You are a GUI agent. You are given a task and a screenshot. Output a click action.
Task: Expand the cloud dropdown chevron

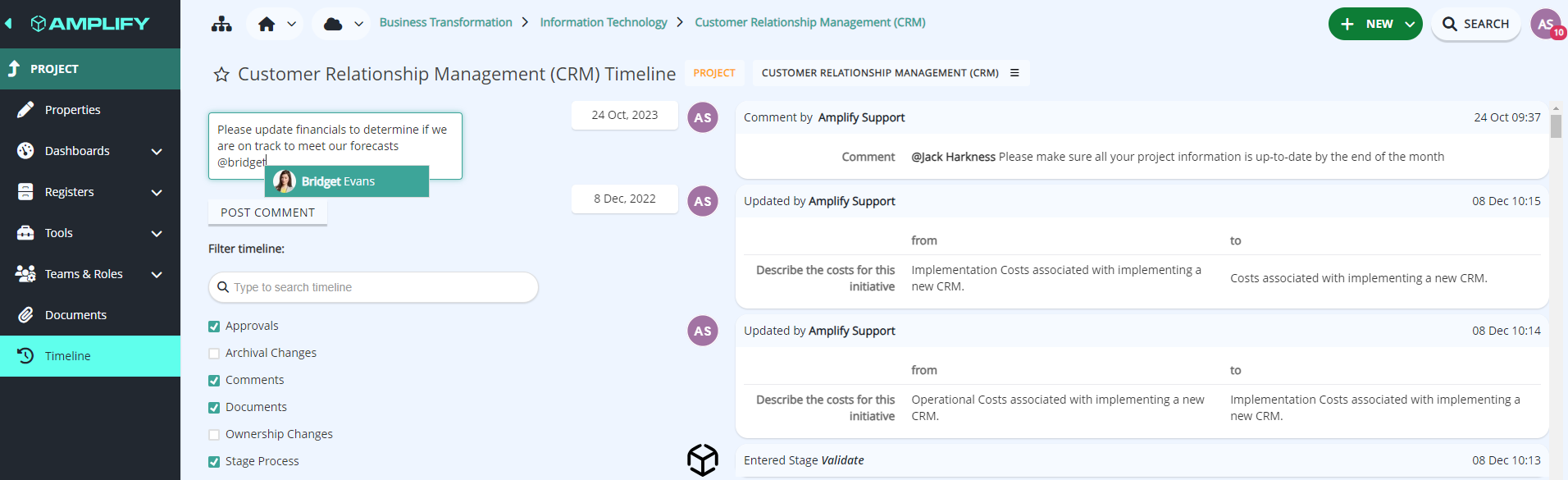[x=358, y=24]
